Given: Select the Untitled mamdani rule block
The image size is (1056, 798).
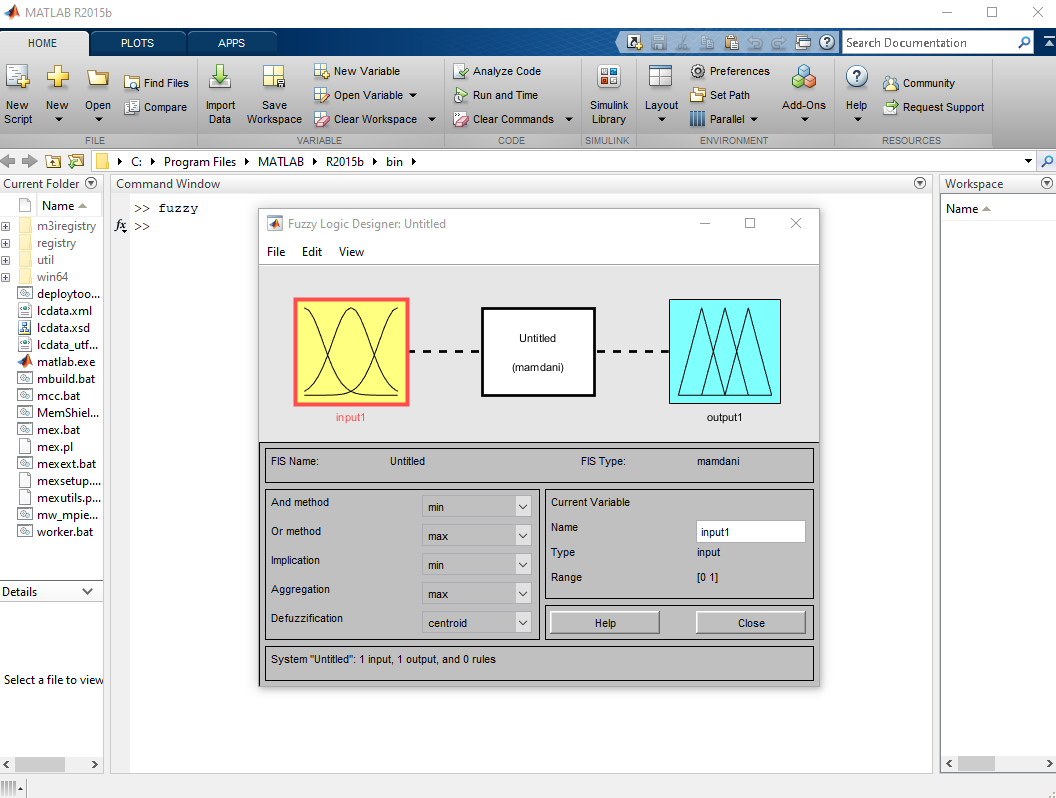Looking at the screenshot, I should 538,352.
